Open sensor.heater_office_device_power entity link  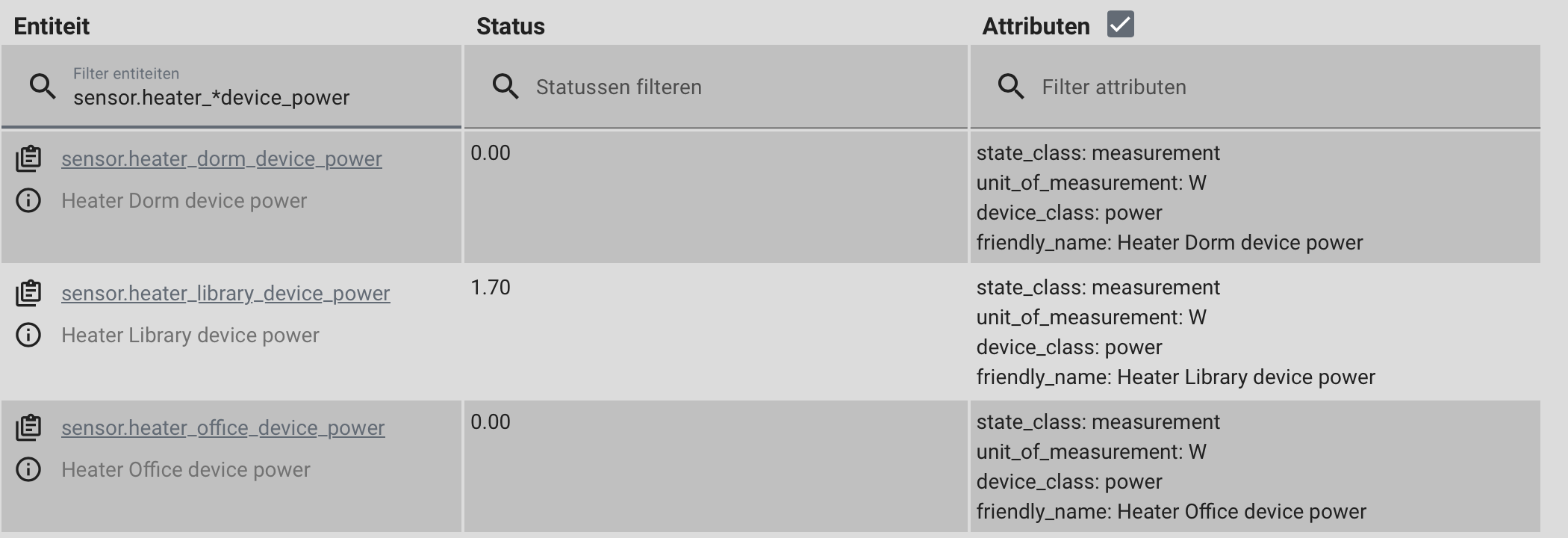(x=223, y=427)
